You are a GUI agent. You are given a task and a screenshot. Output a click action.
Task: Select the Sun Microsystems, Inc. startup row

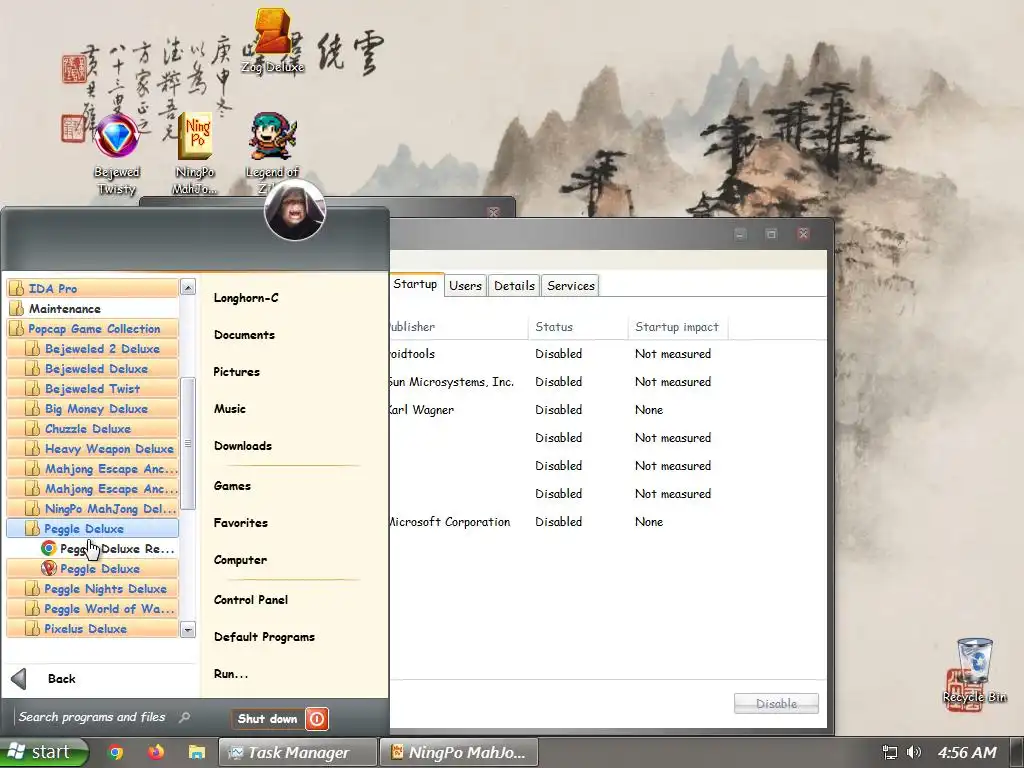(607, 381)
